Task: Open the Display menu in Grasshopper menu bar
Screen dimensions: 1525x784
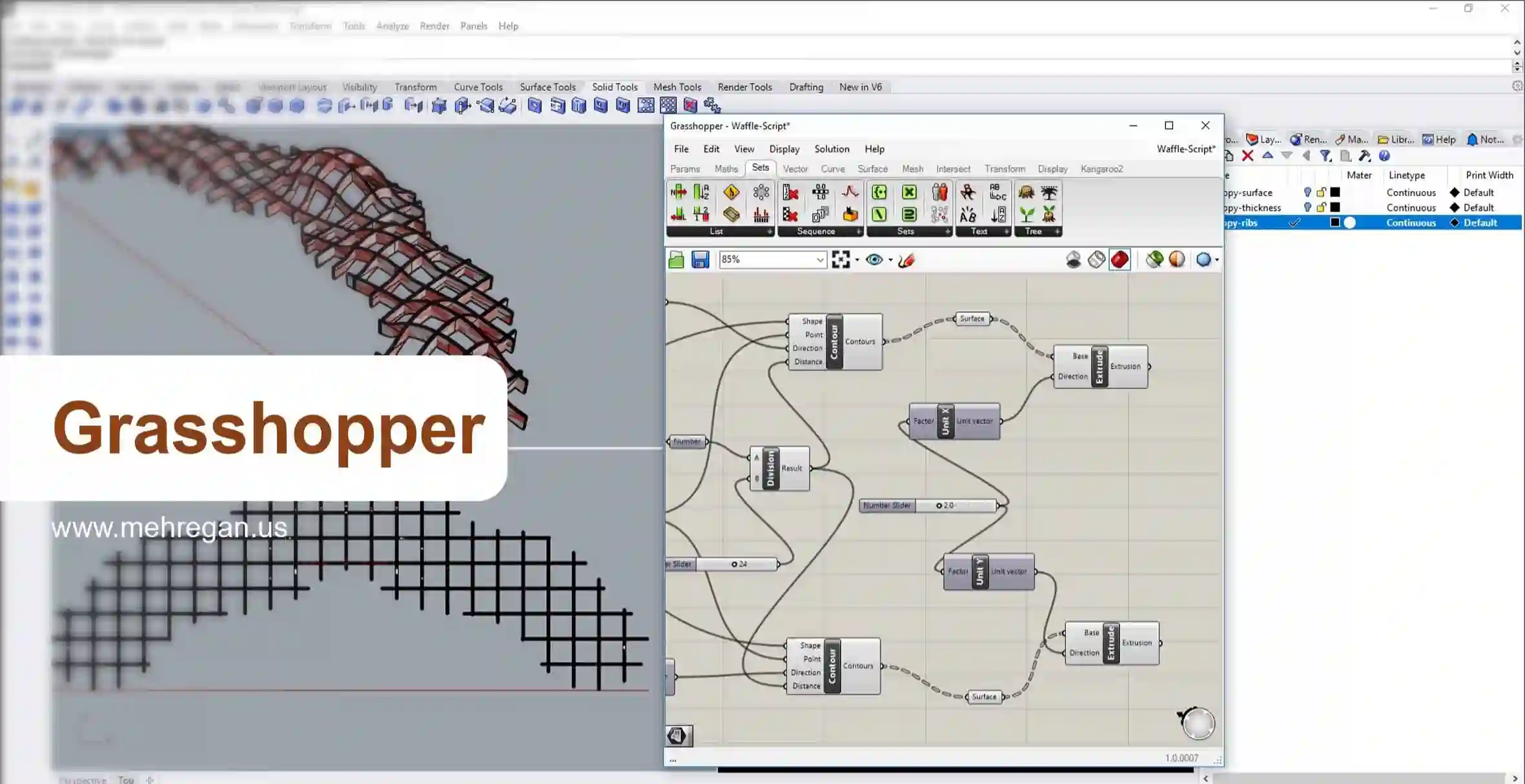Action: point(784,149)
